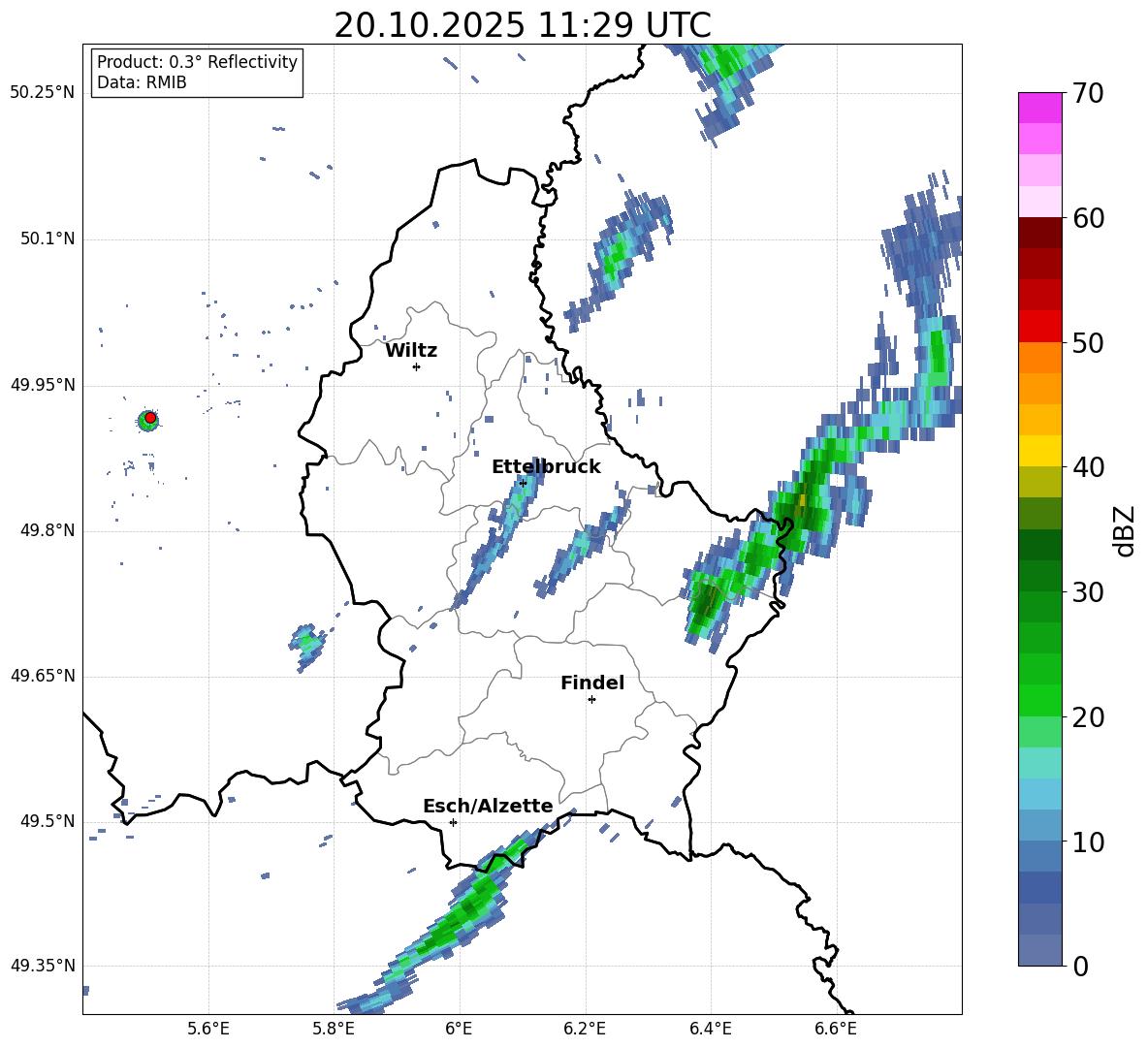
Task: Click the dBZ colorbar axis label
Action: tap(1126, 530)
